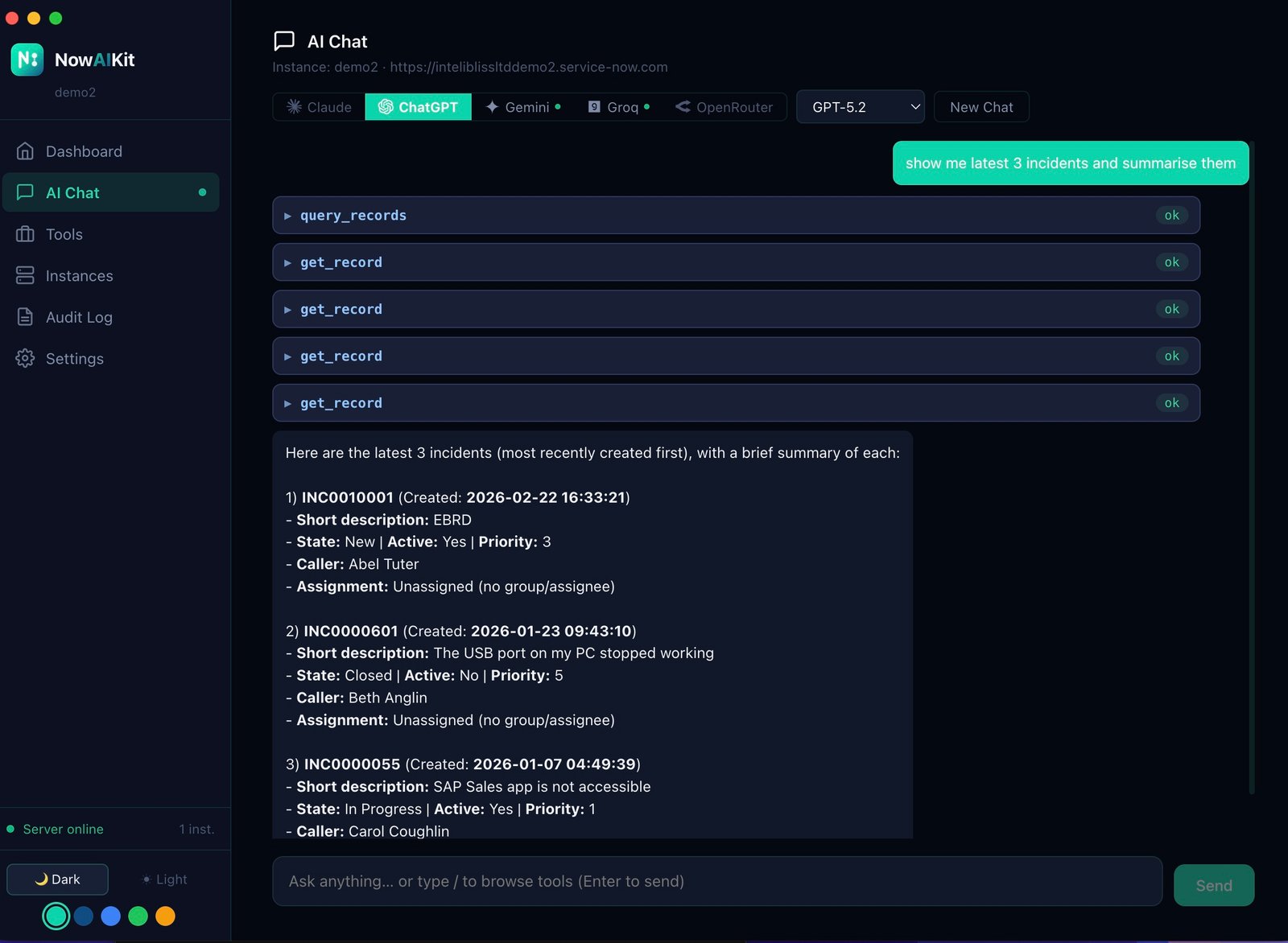Open Audit Log from the sidebar
This screenshot has width=1288, height=943.
(111, 317)
